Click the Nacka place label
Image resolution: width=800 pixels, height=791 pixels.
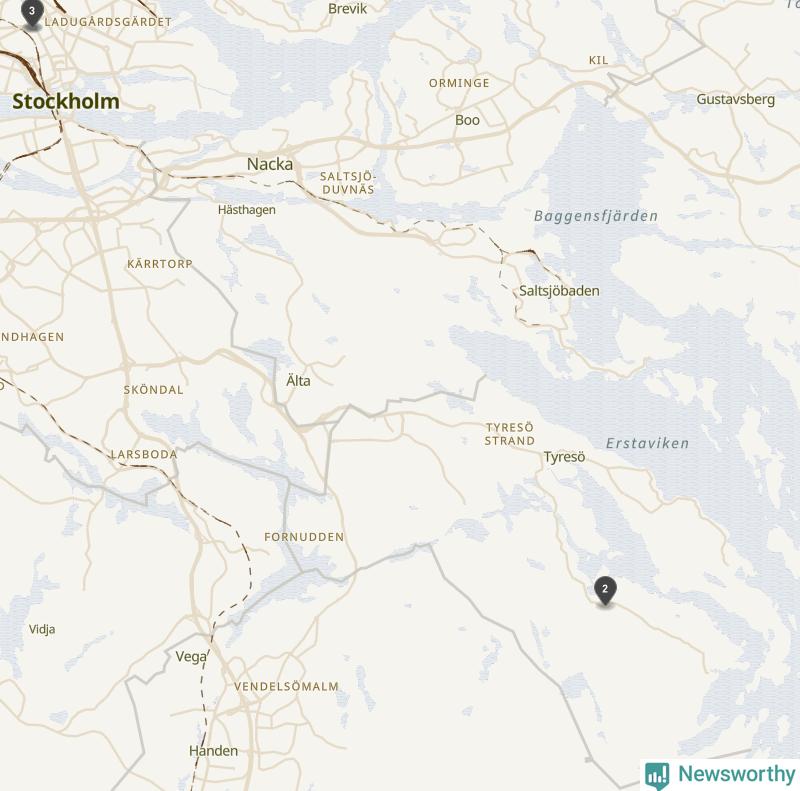point(270,164)
